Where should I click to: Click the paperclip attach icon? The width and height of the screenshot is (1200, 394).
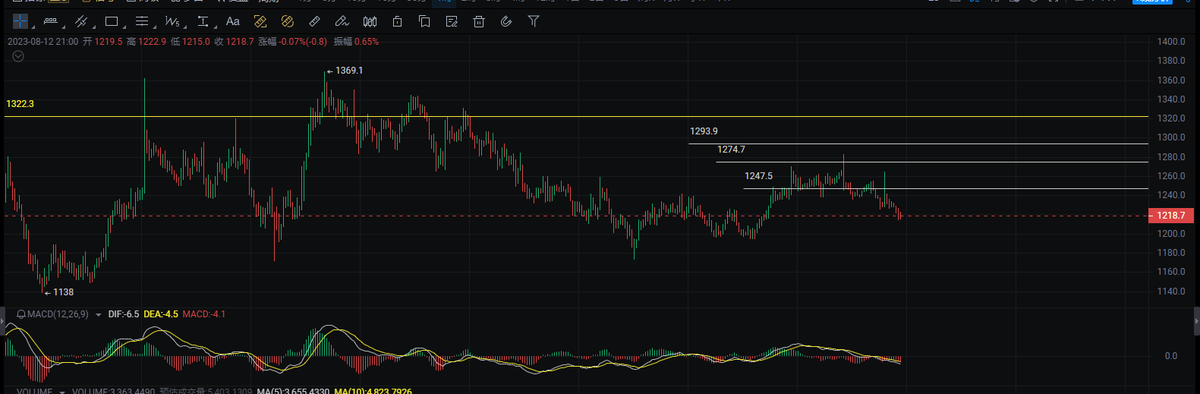click(x=506, y=21)
